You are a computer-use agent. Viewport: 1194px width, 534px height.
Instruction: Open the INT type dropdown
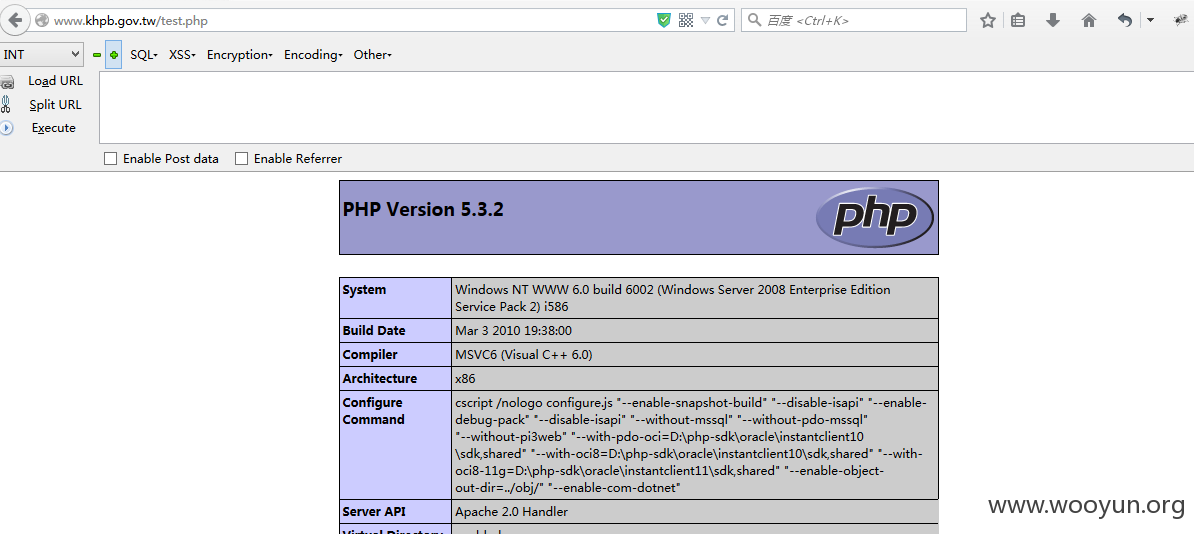click(x=41, y=54)
